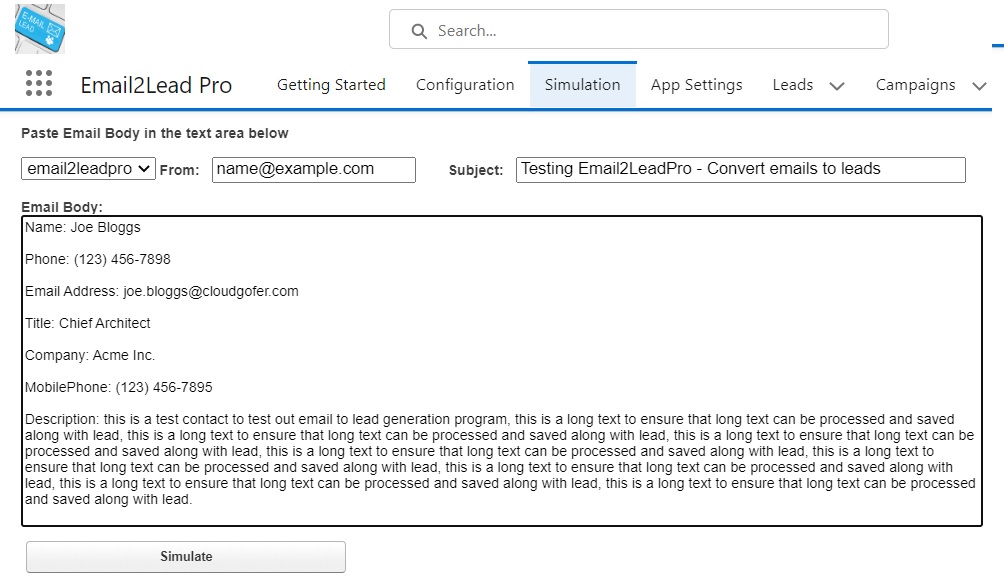Image resolution: width=1004 pixels, height=587 pixels.
Task: Click inside the Email Body text area
Action: click(502, 371)
